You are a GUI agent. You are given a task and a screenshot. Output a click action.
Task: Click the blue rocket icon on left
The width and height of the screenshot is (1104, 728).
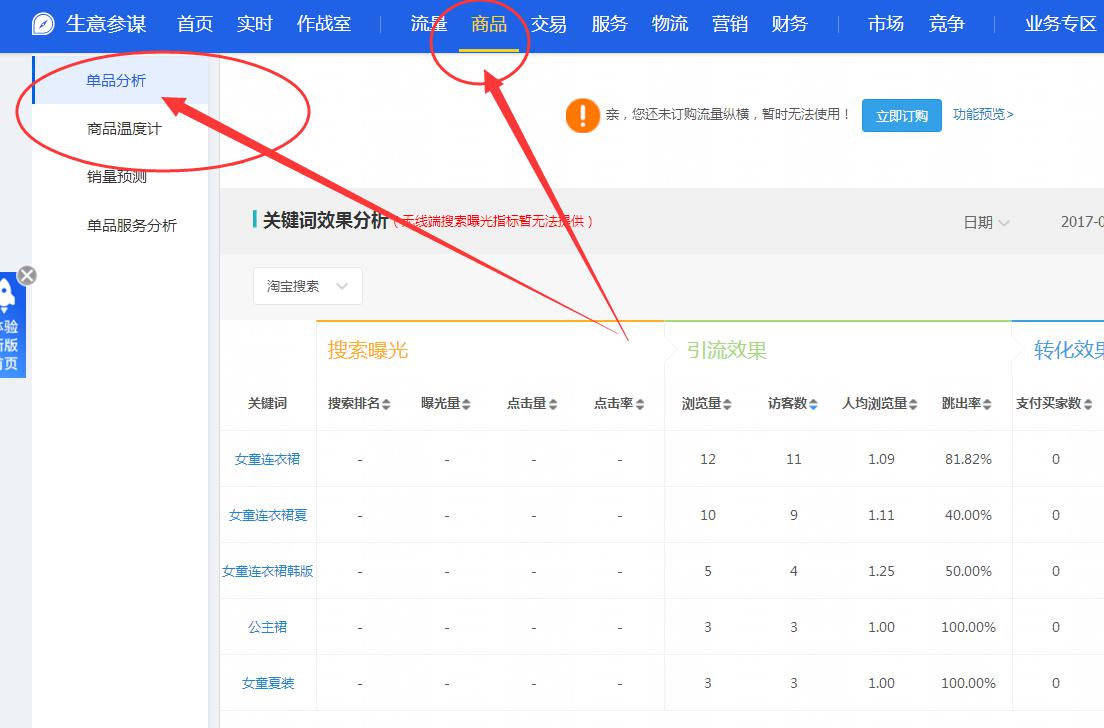click(8, 296)
